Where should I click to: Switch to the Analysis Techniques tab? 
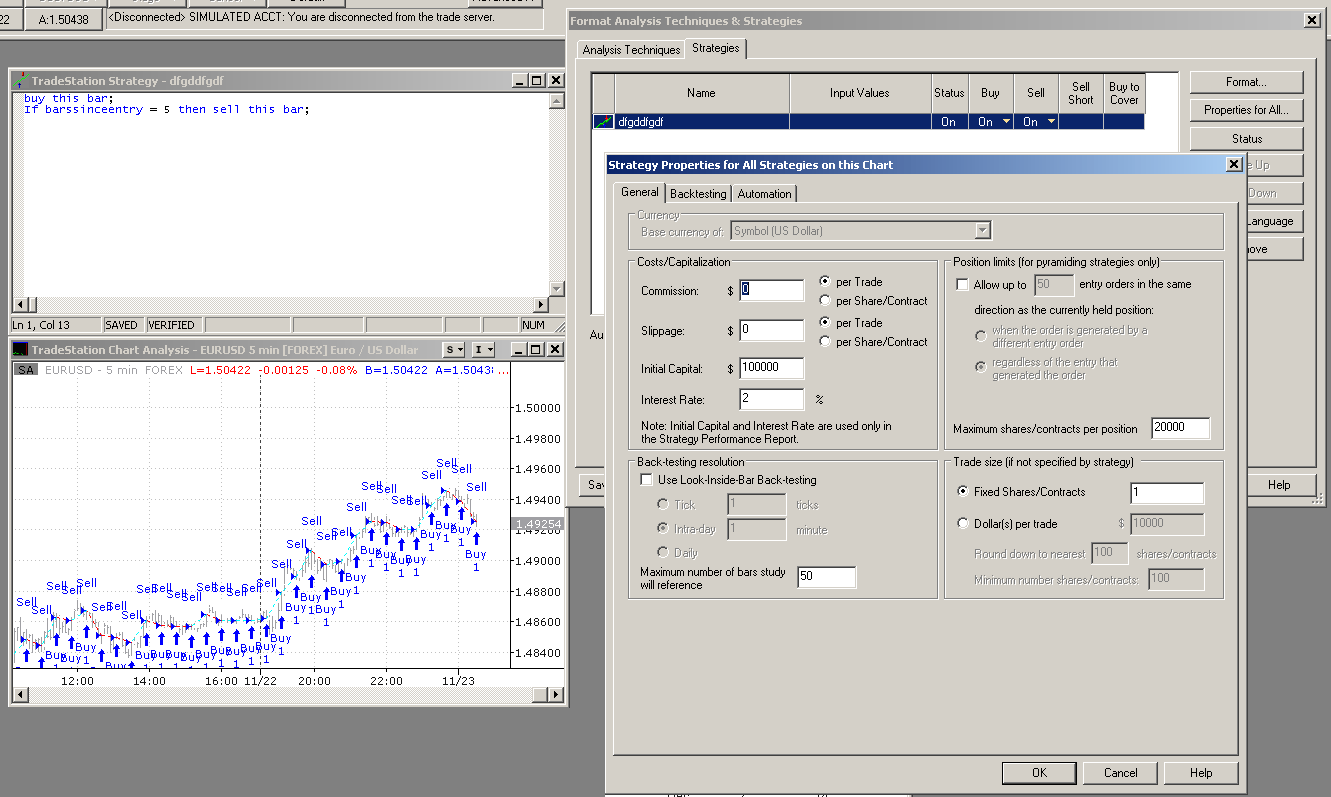click(631, 50)
